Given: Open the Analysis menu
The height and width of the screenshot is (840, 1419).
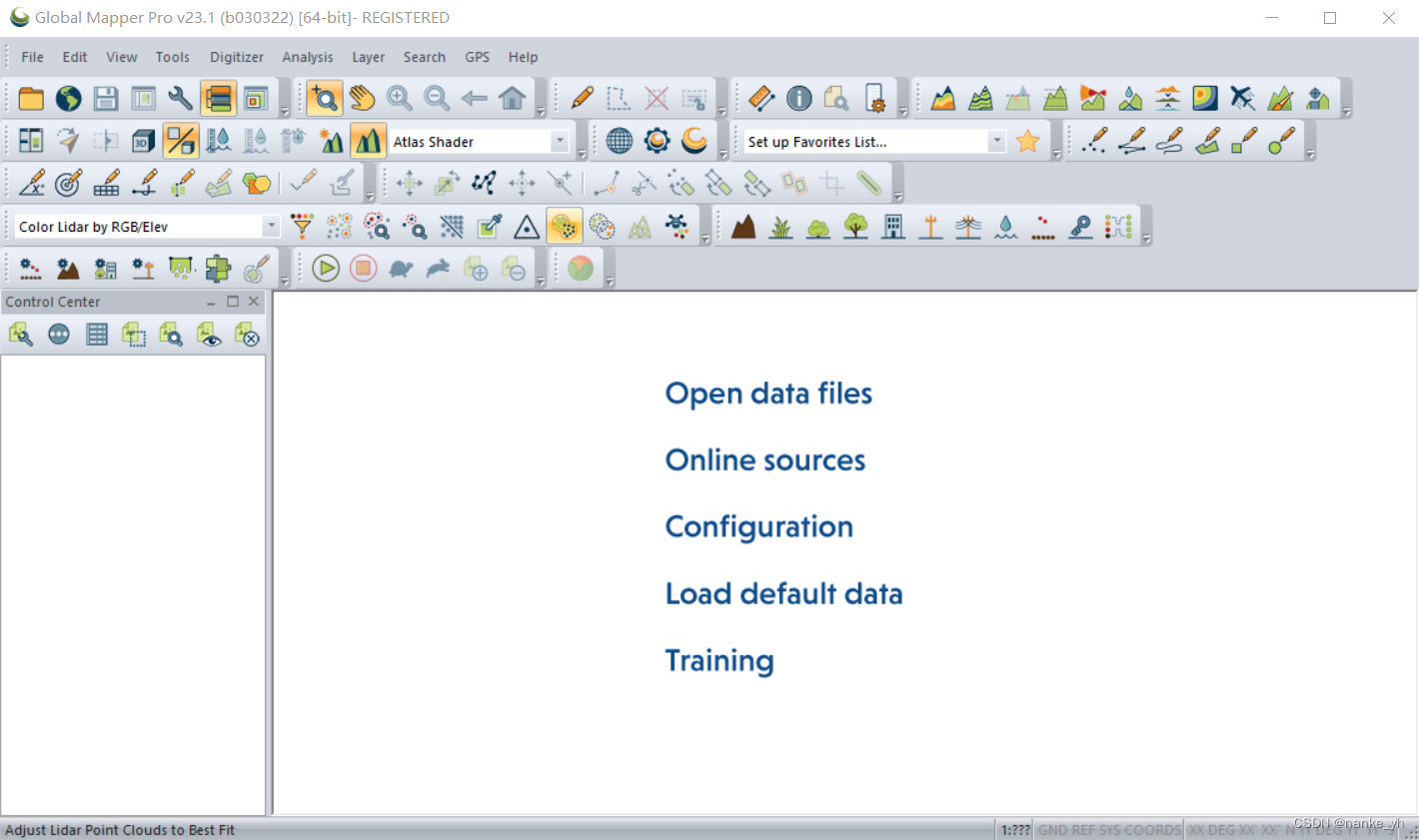Looking at the screenshot, I should [x=308, y=57].
